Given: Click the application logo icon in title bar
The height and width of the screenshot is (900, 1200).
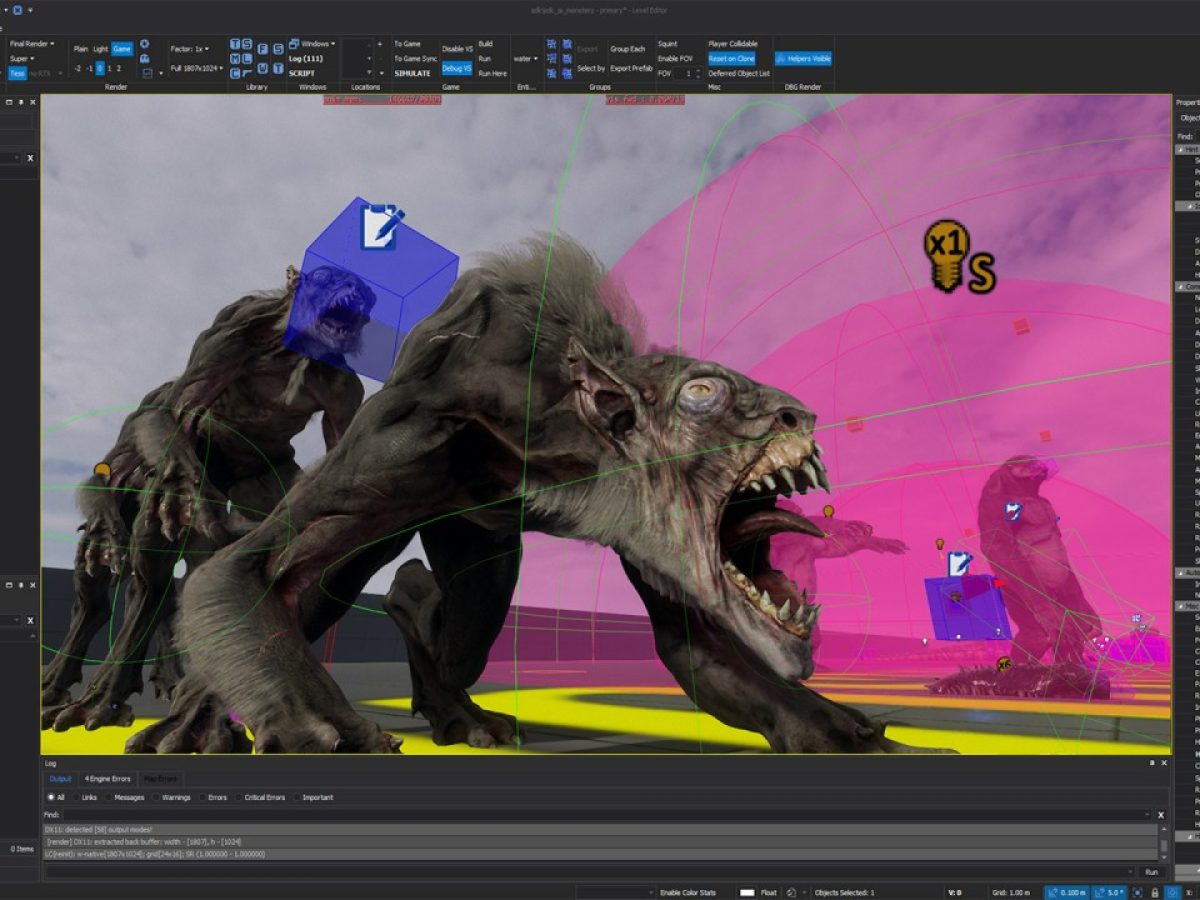Looking at the screenshot, I should [17, 10].
